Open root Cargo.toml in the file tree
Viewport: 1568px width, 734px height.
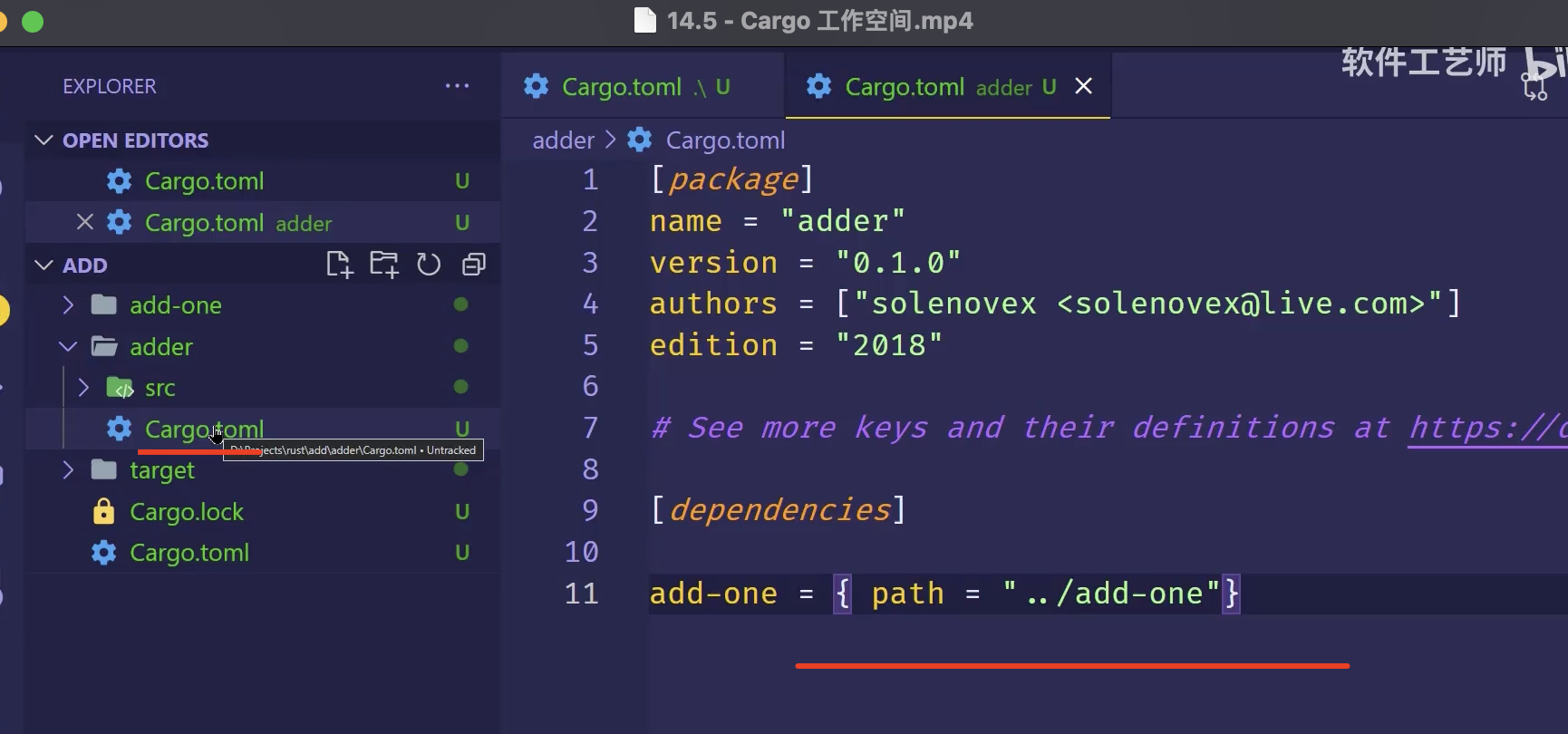pos(189,553)
